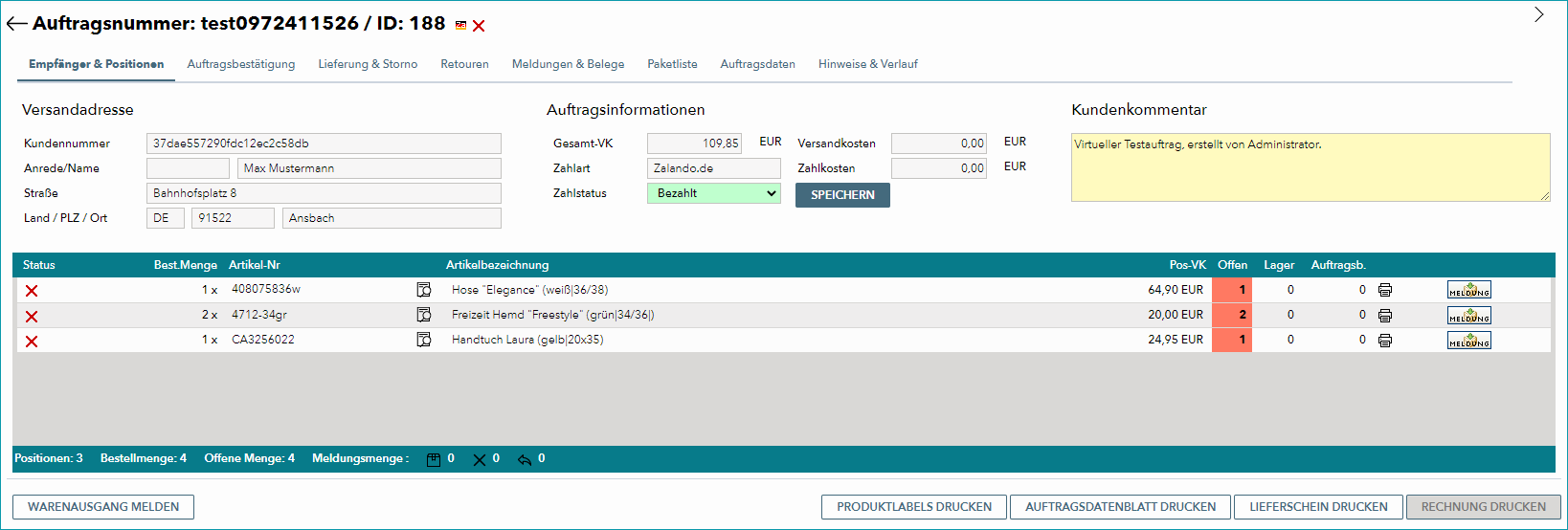This screenshot has width=1568, height=530.
Task: Open article details icon for CA3256022
Action: pyautogui.click(x=424, y=340)
